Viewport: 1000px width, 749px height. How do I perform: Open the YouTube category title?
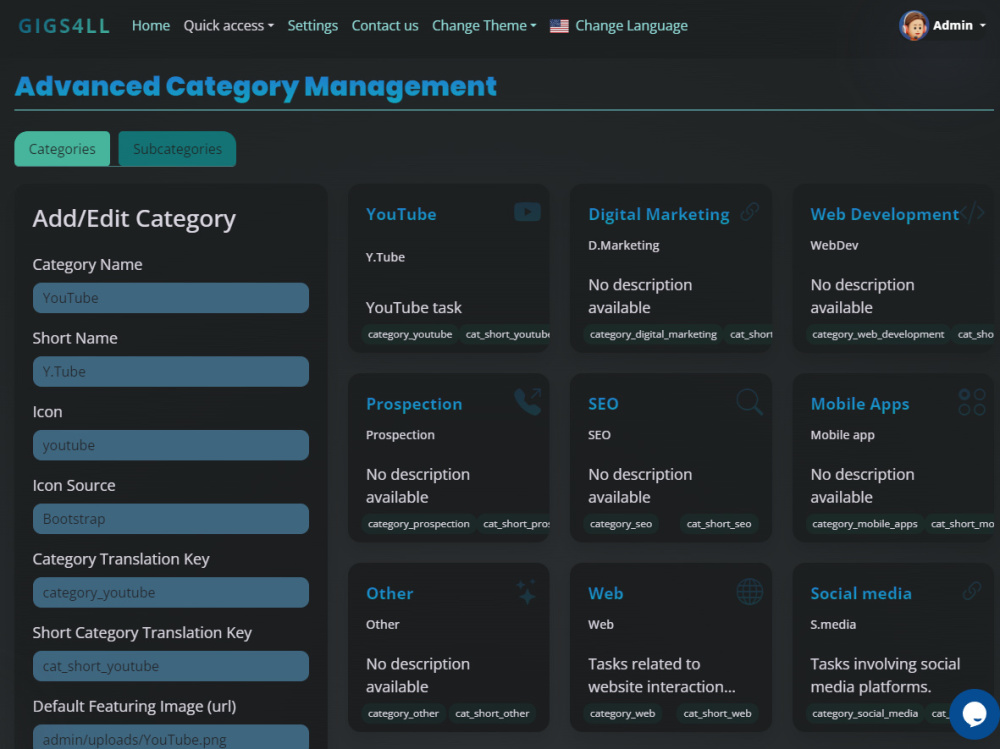tap(401, 214)
